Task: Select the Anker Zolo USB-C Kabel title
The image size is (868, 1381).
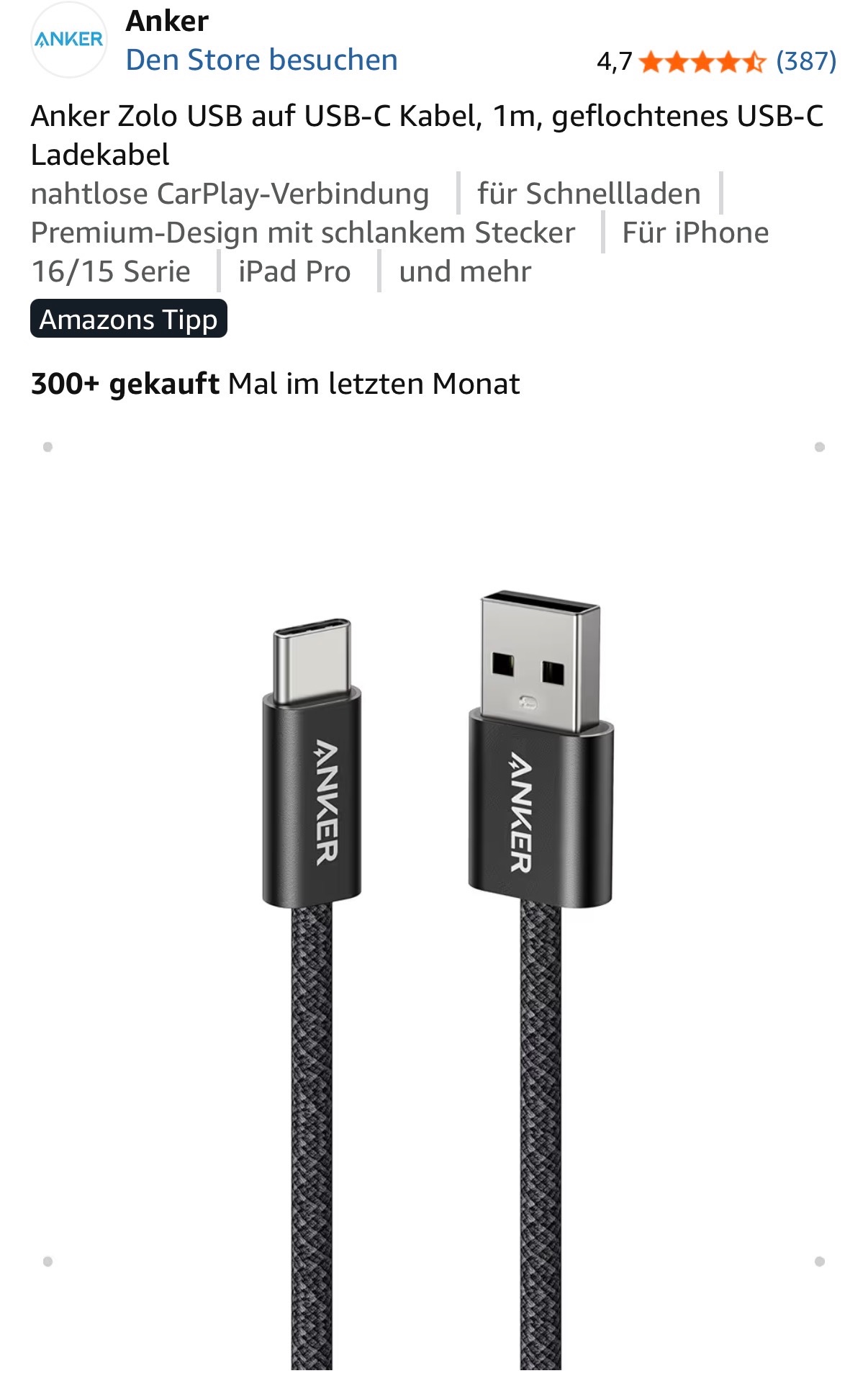Action: 427,135
